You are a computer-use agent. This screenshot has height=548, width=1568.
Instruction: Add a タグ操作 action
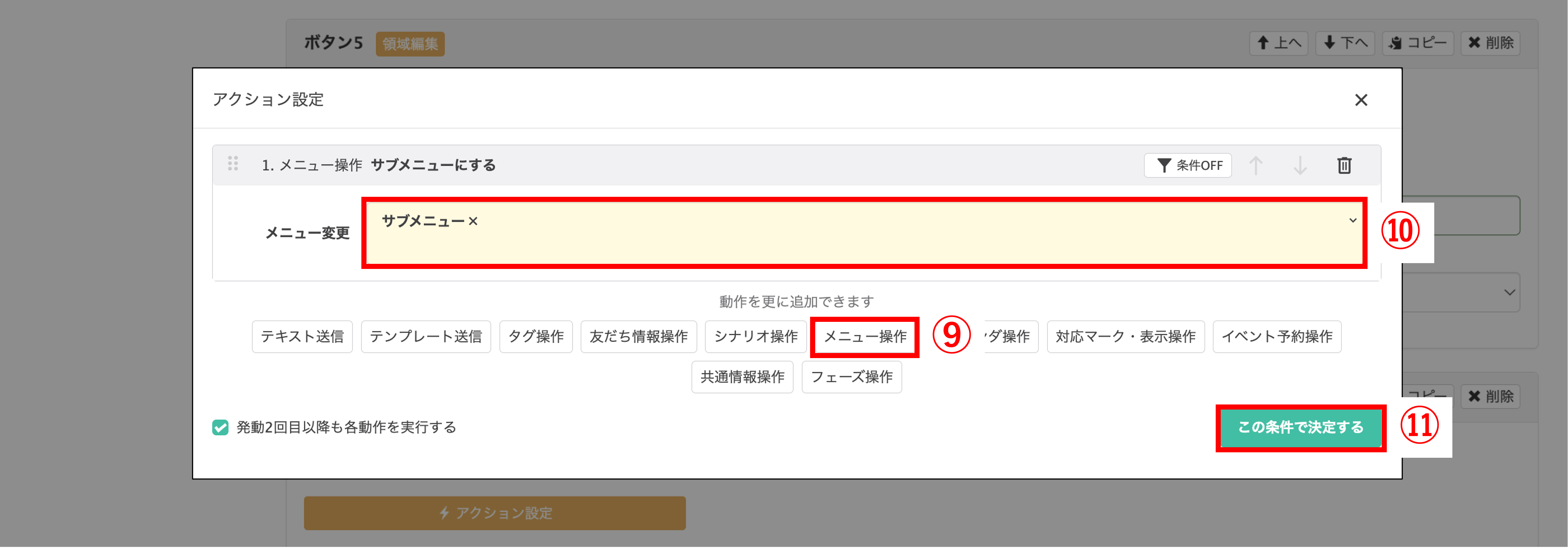536,337
